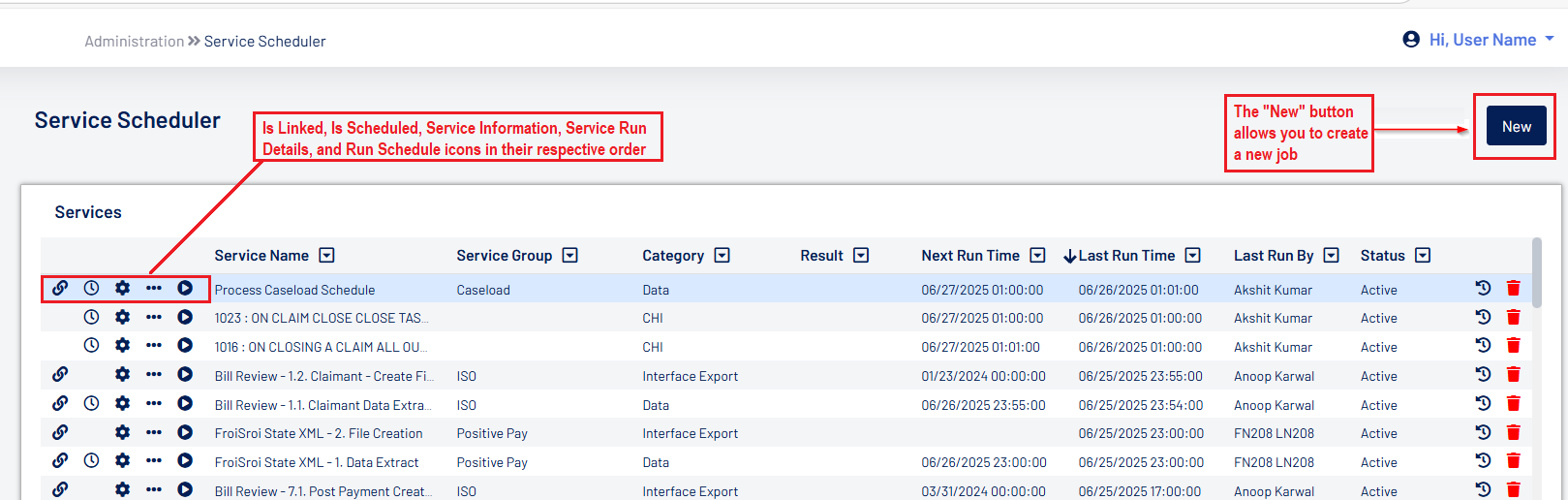This screenshot has height=500, width=1568.
Task: Open run details ellipsis for Bill Review 1.2
Action: (154, 375)
